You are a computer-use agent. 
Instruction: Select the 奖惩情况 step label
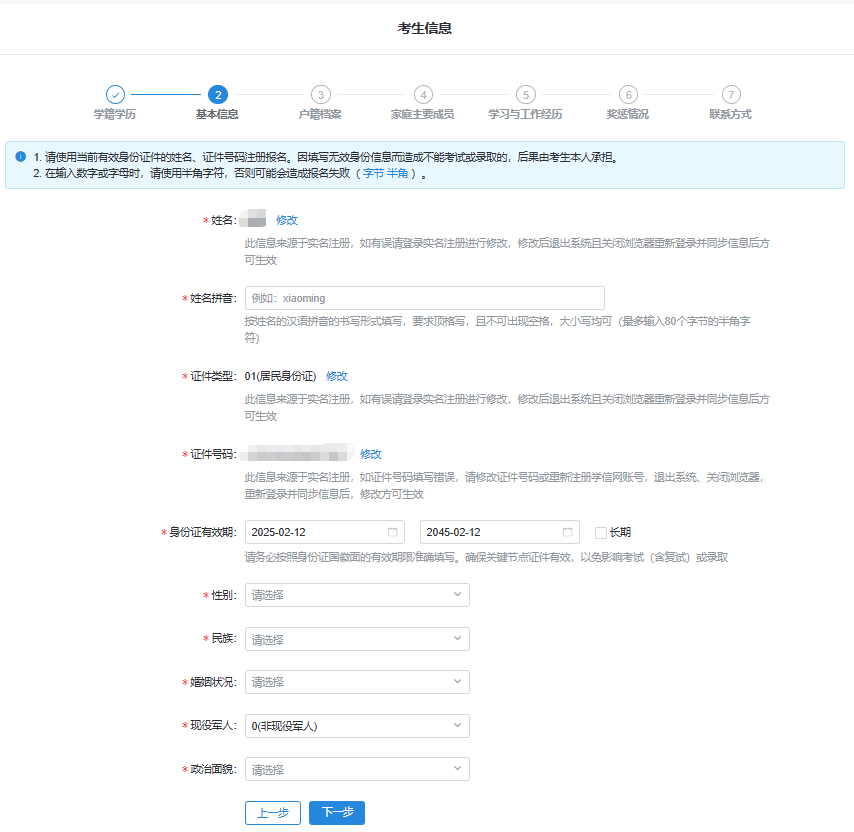(628, 114)
